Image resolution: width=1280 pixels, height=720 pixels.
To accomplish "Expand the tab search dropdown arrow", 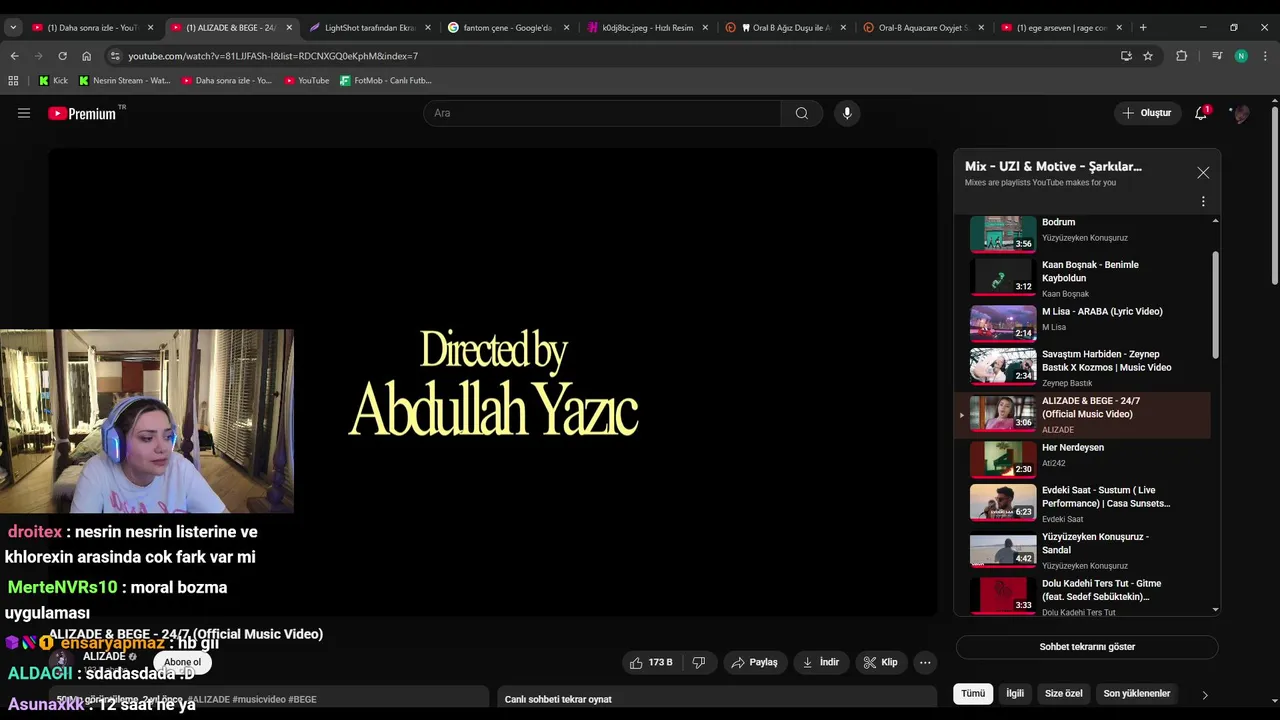I will click(13, 27).
